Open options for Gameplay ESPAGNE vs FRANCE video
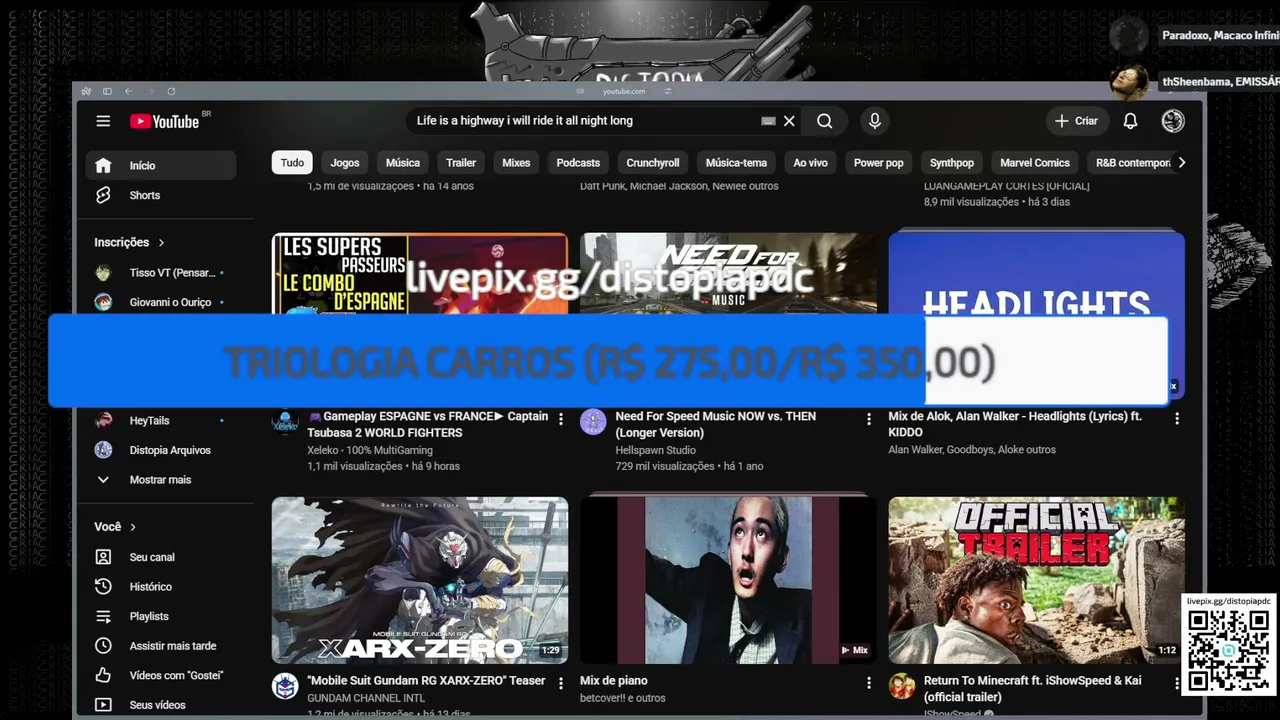The height and width of the screenshot is (720, 1280). coord(560,419)
